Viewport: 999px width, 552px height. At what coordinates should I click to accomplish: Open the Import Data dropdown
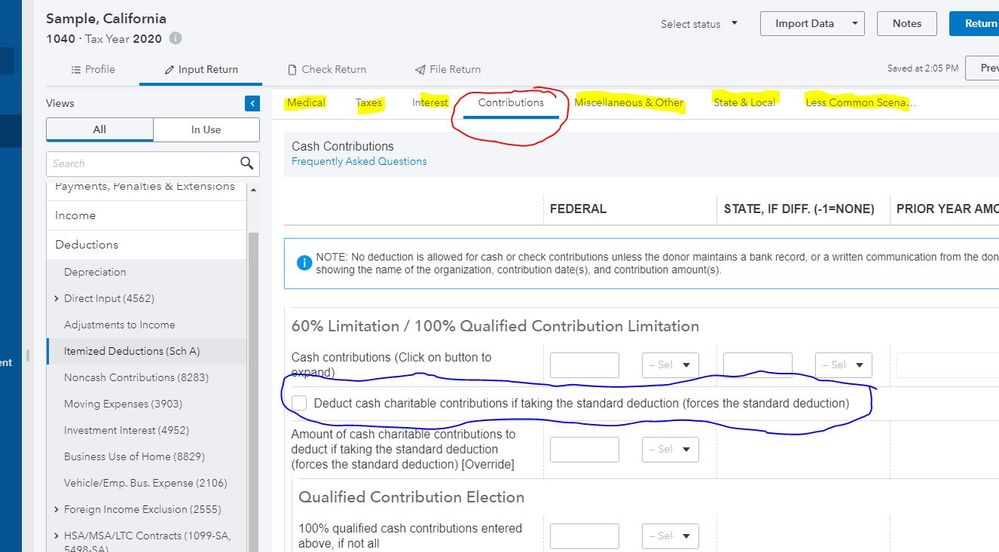811,24
